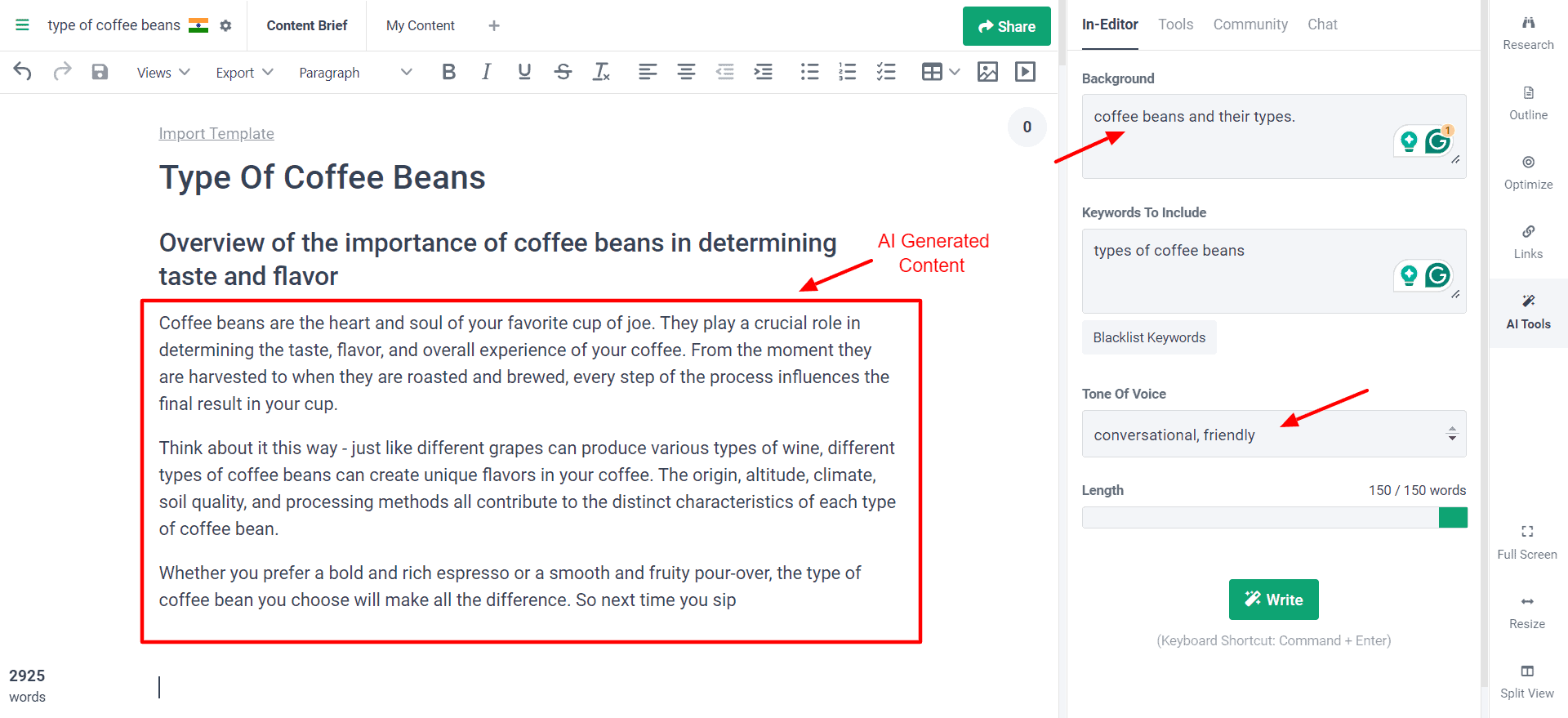Open the Optimize sidebar panel

pos(1528,172)
